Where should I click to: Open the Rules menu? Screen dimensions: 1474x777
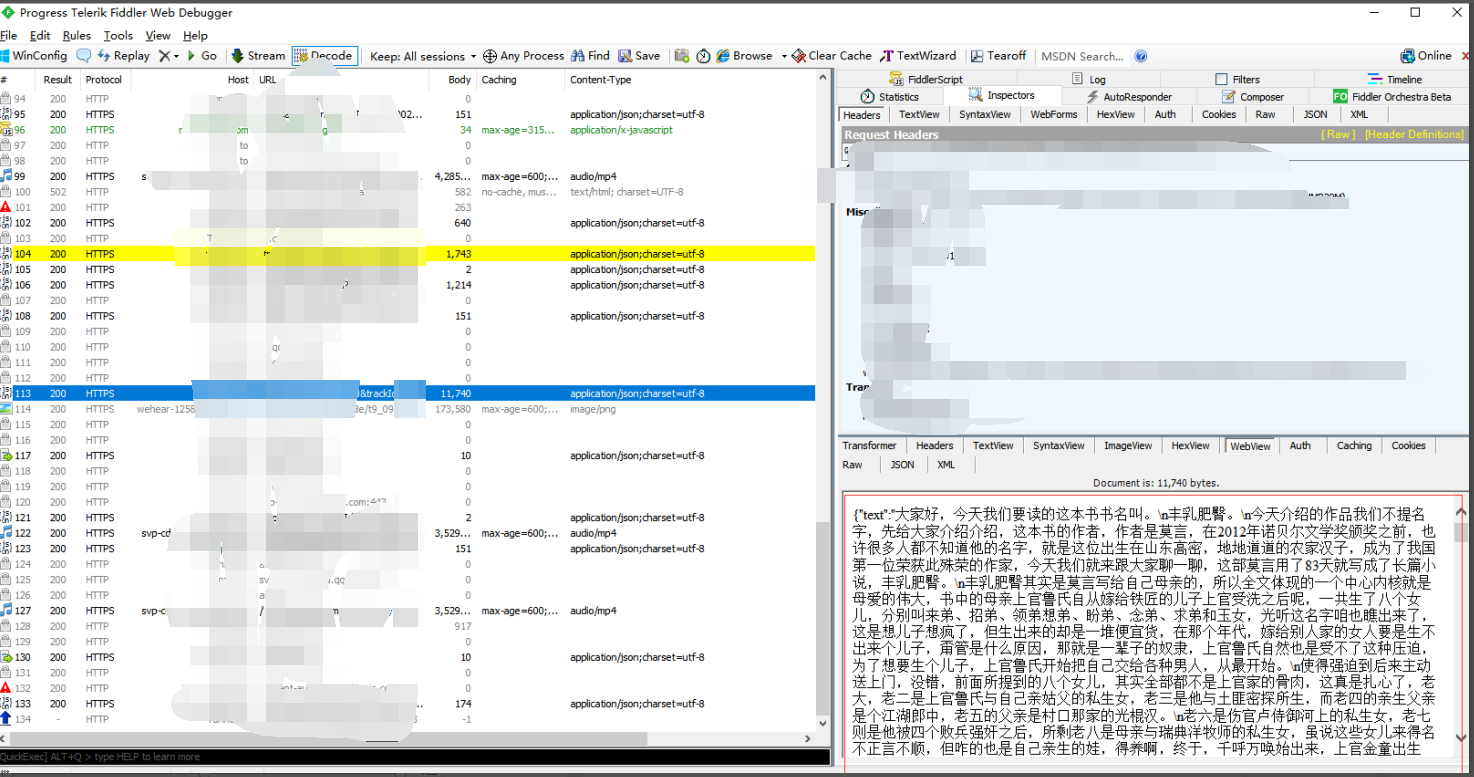[x=77, y=35]
